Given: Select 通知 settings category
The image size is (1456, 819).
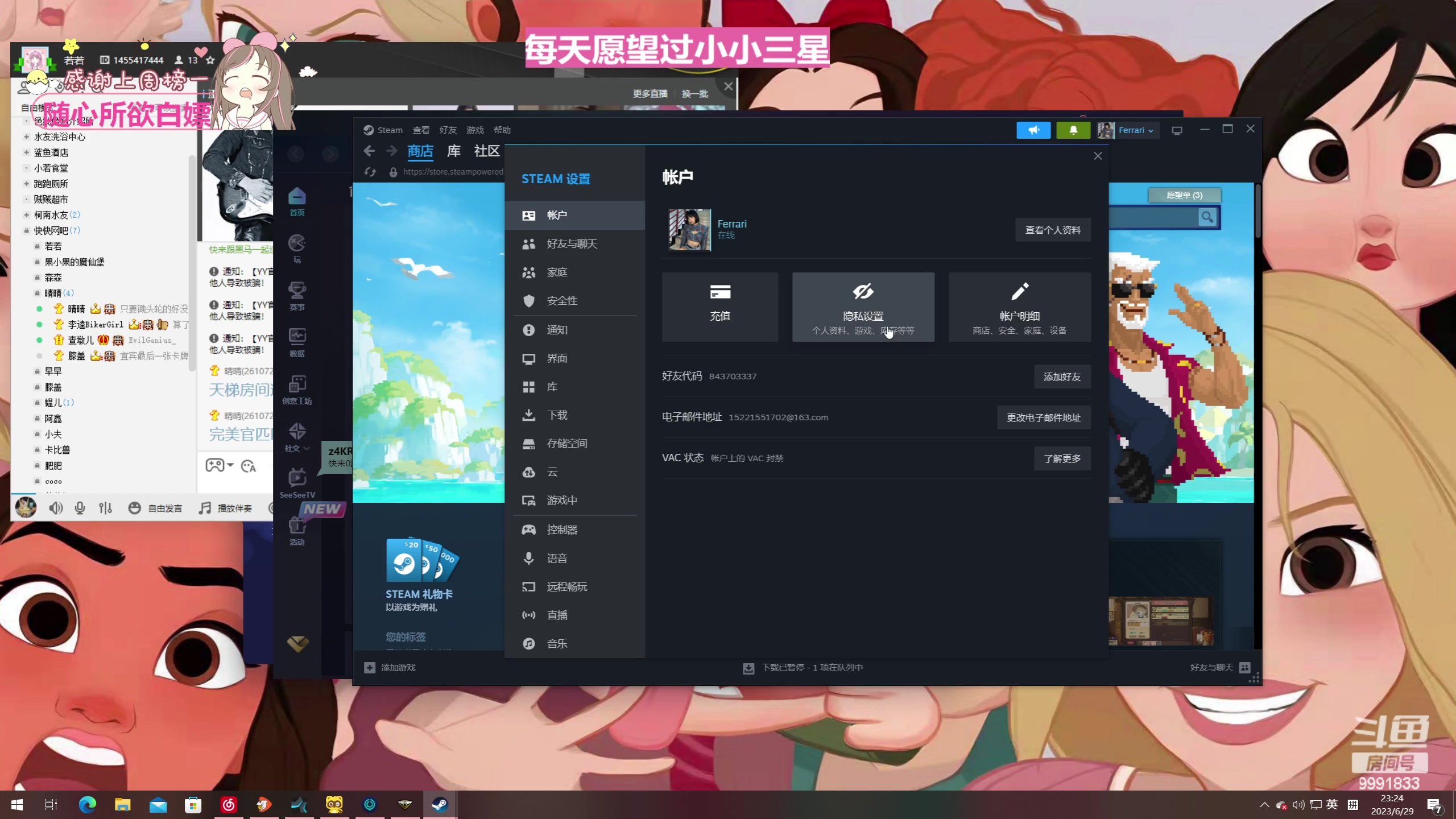Looking at the screenshot, I should tap(574, 330).
